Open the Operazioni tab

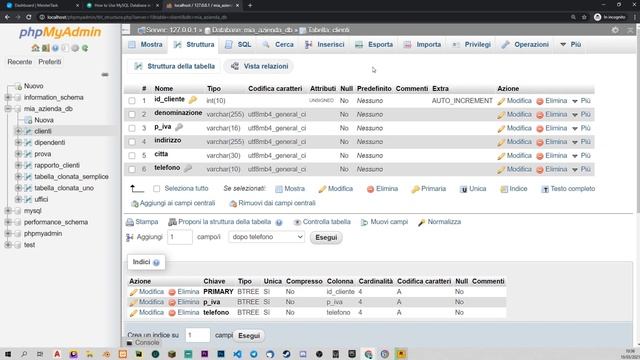tap(525, 44)
